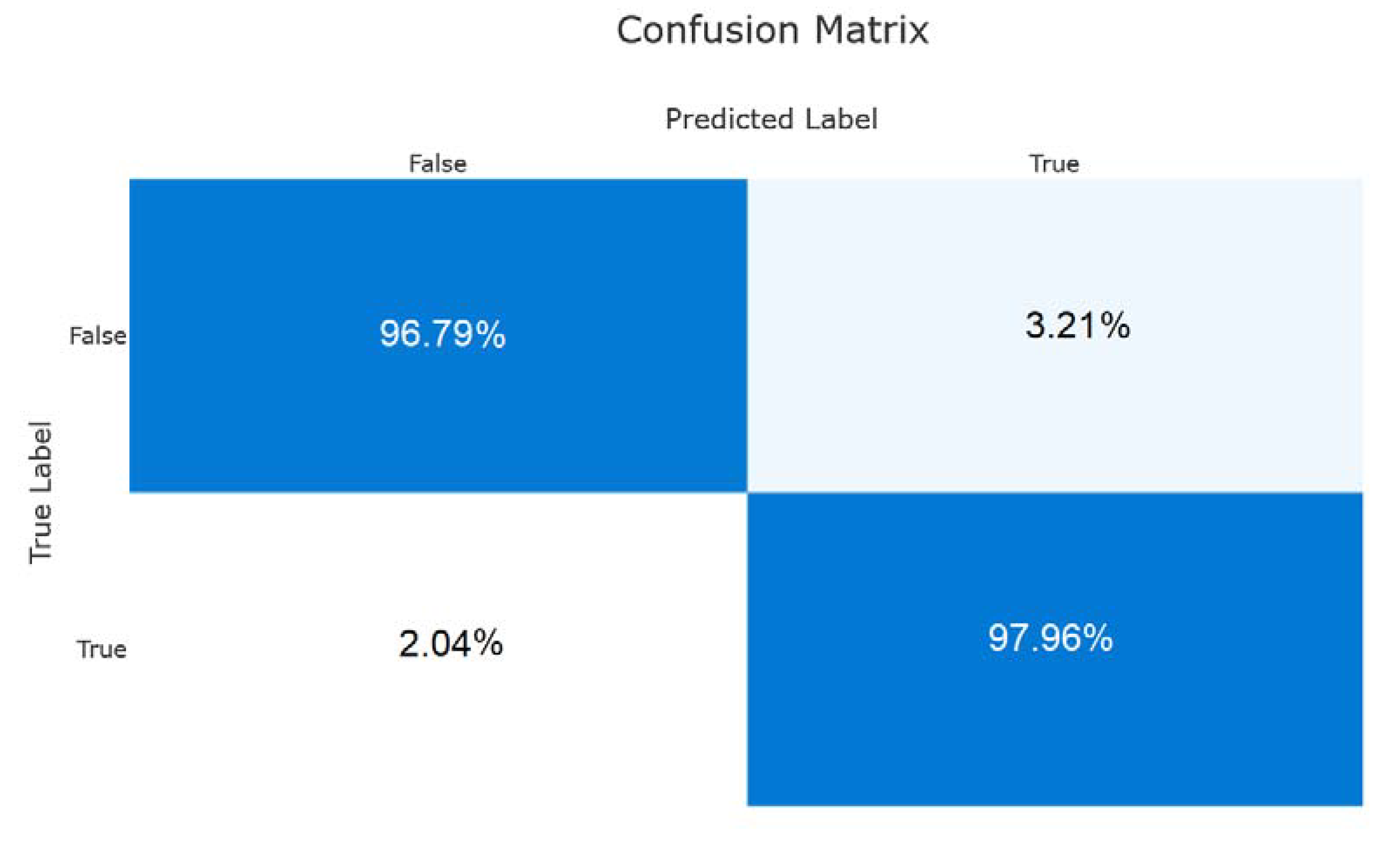Select the 2.04% value text
The image size is (1400, 852).
point(451,644)
